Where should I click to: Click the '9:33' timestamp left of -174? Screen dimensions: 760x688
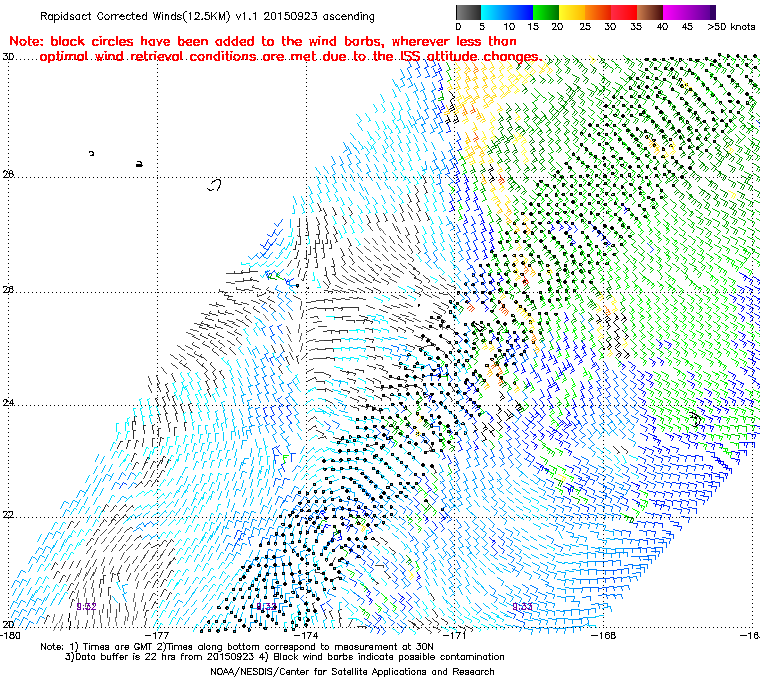(266, 607)
